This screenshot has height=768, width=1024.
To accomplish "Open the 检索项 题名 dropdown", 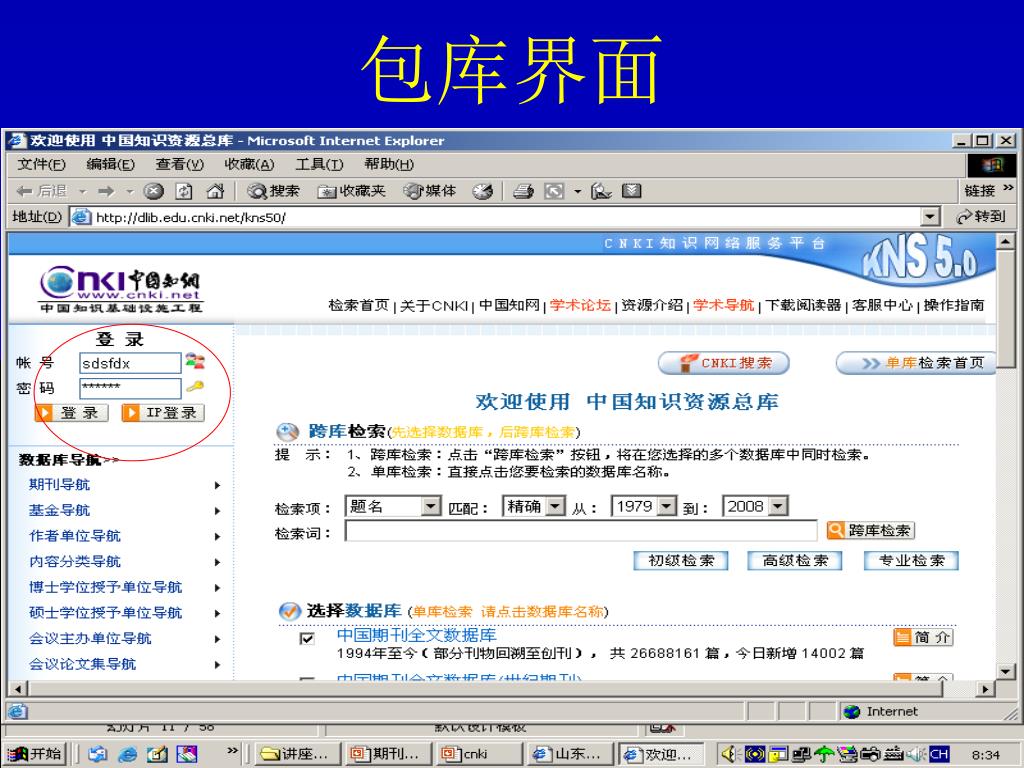I will 394,506.
